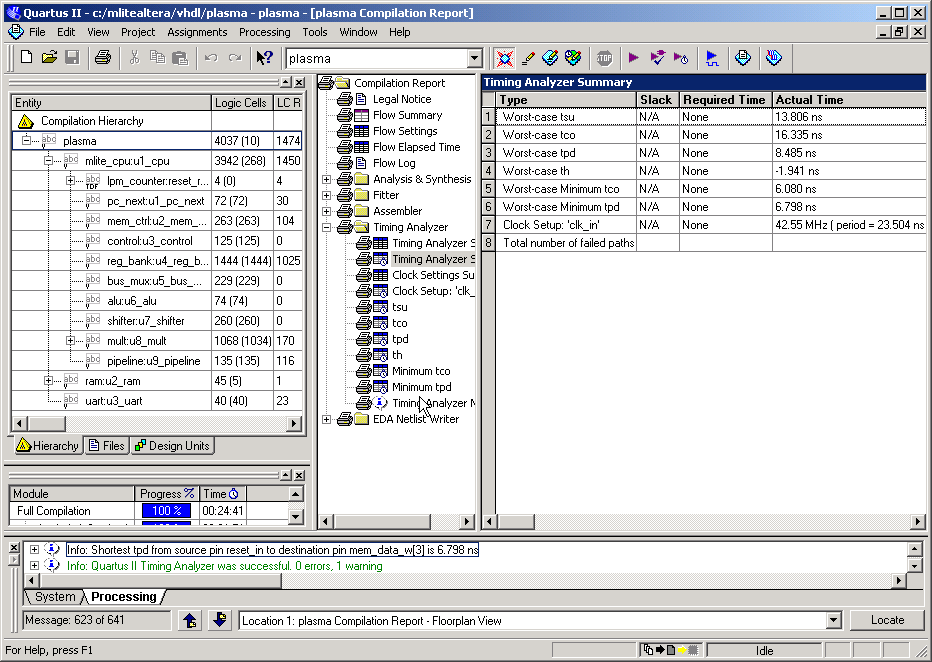Open the Tools menu
Image resolution: width=932 pixels, height=662 pixels.
(314, 32)
